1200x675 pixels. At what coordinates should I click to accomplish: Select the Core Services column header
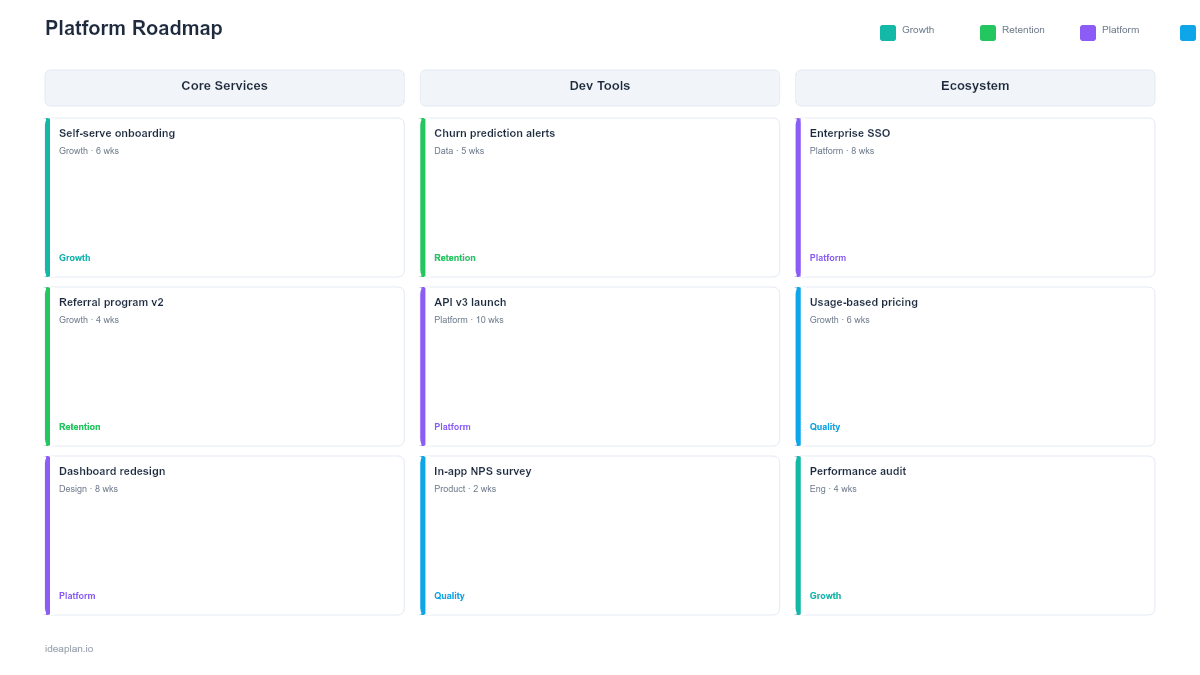(224, 87)
